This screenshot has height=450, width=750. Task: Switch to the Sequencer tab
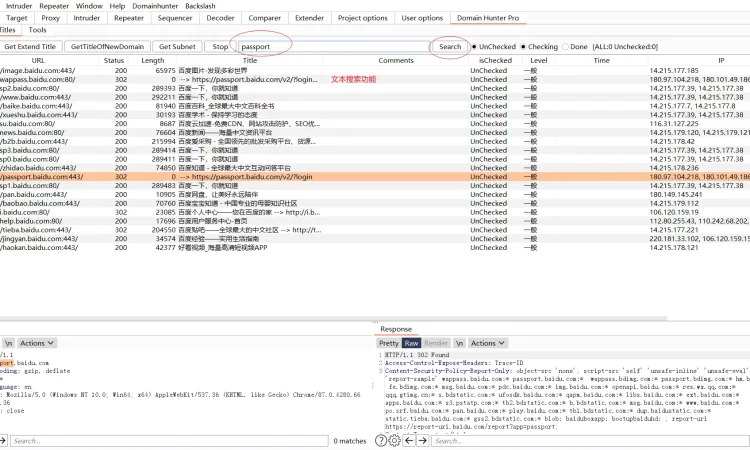175,18
